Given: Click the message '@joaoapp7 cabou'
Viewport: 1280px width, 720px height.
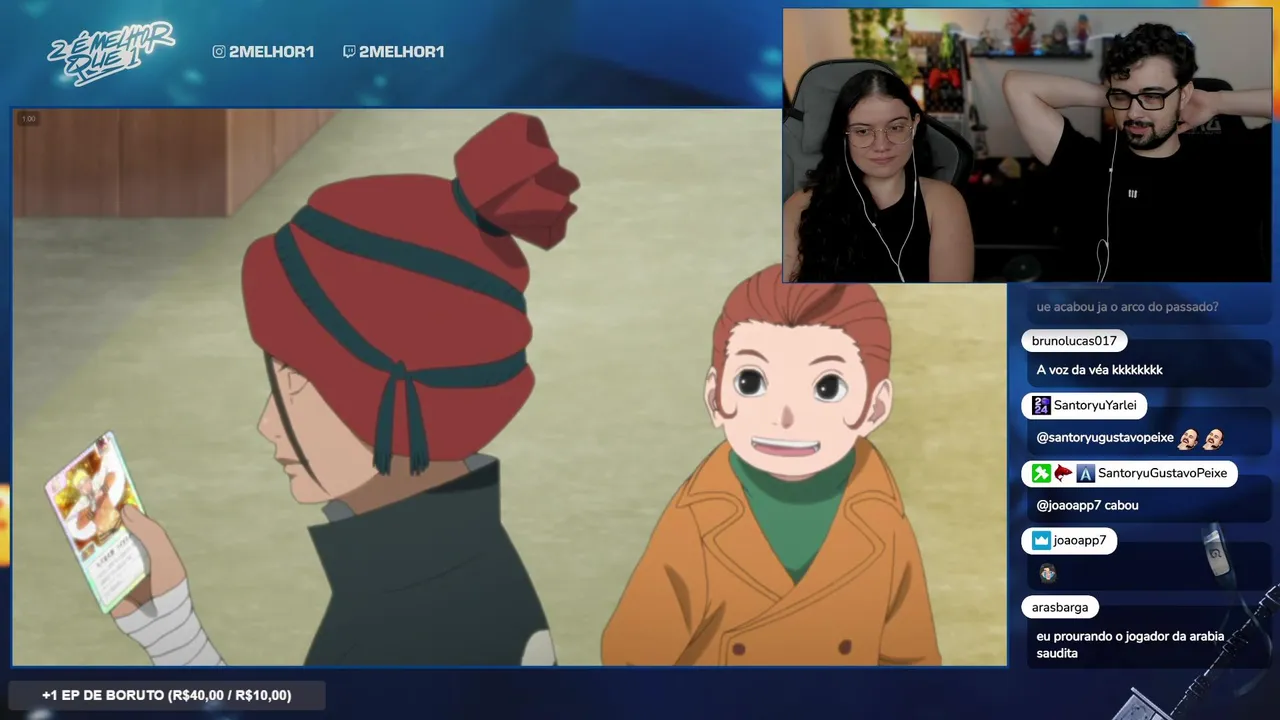Looking at the screenshot, I should click(1088, 506).
